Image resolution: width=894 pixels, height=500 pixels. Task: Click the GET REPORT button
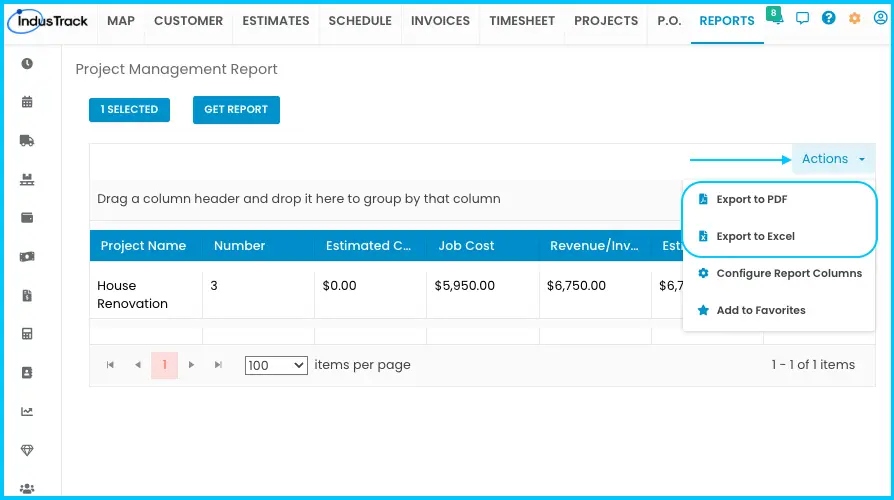click(x=236, y=109)
